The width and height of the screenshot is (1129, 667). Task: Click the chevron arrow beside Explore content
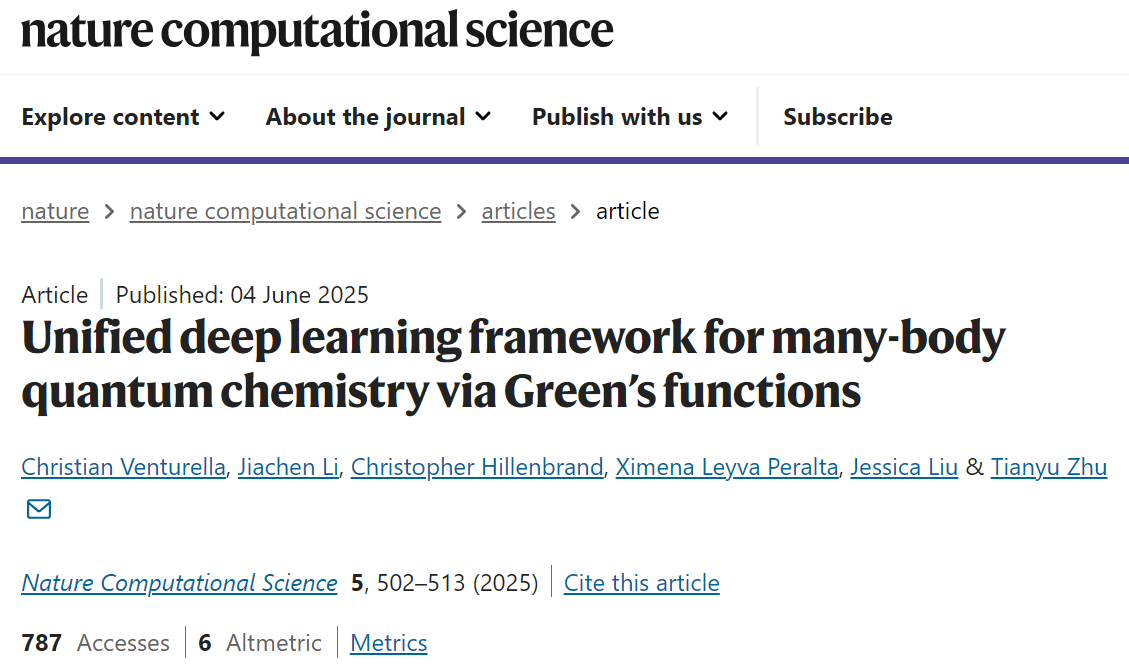(x=217, y=117)
